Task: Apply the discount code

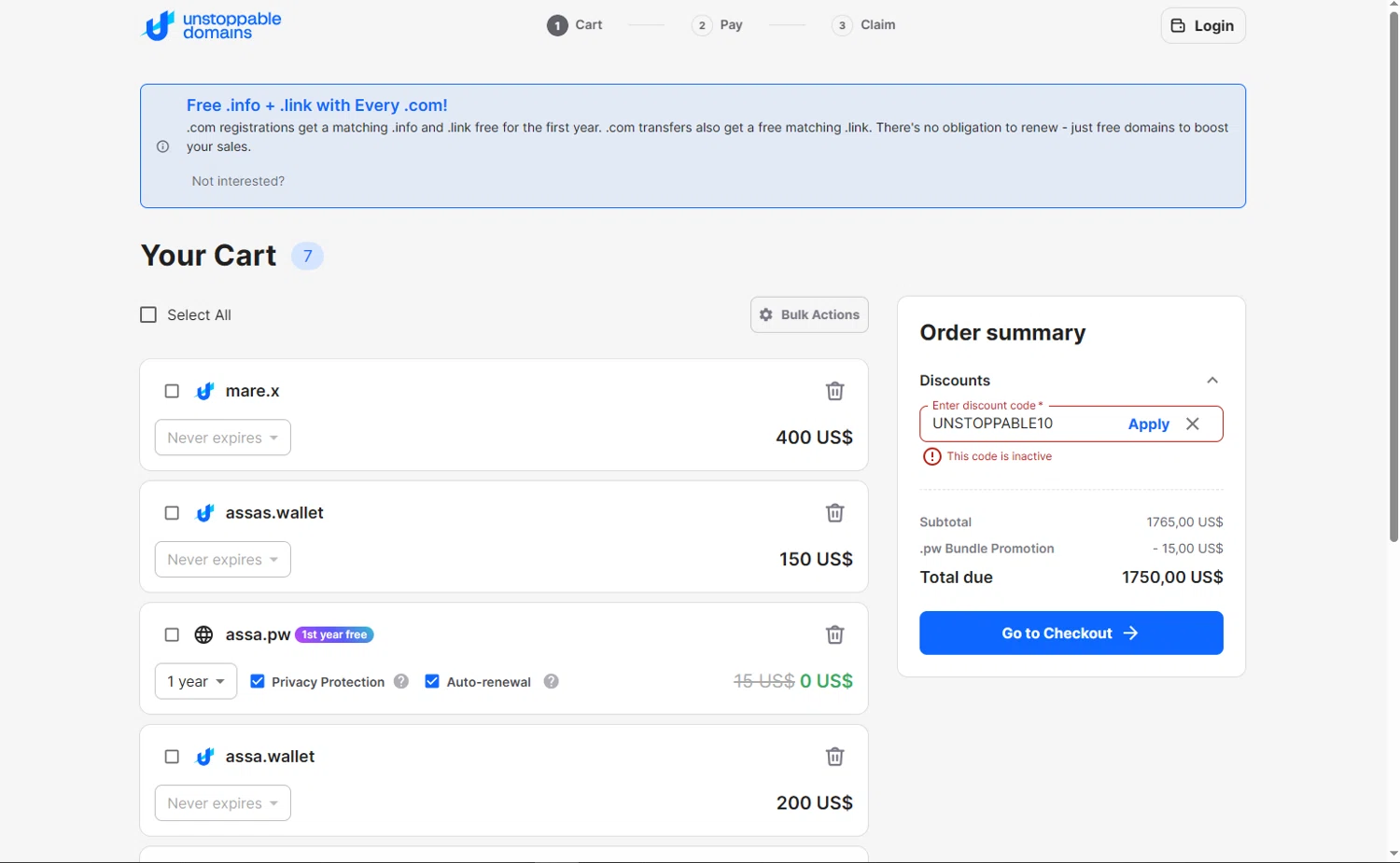Action: 1148,424
